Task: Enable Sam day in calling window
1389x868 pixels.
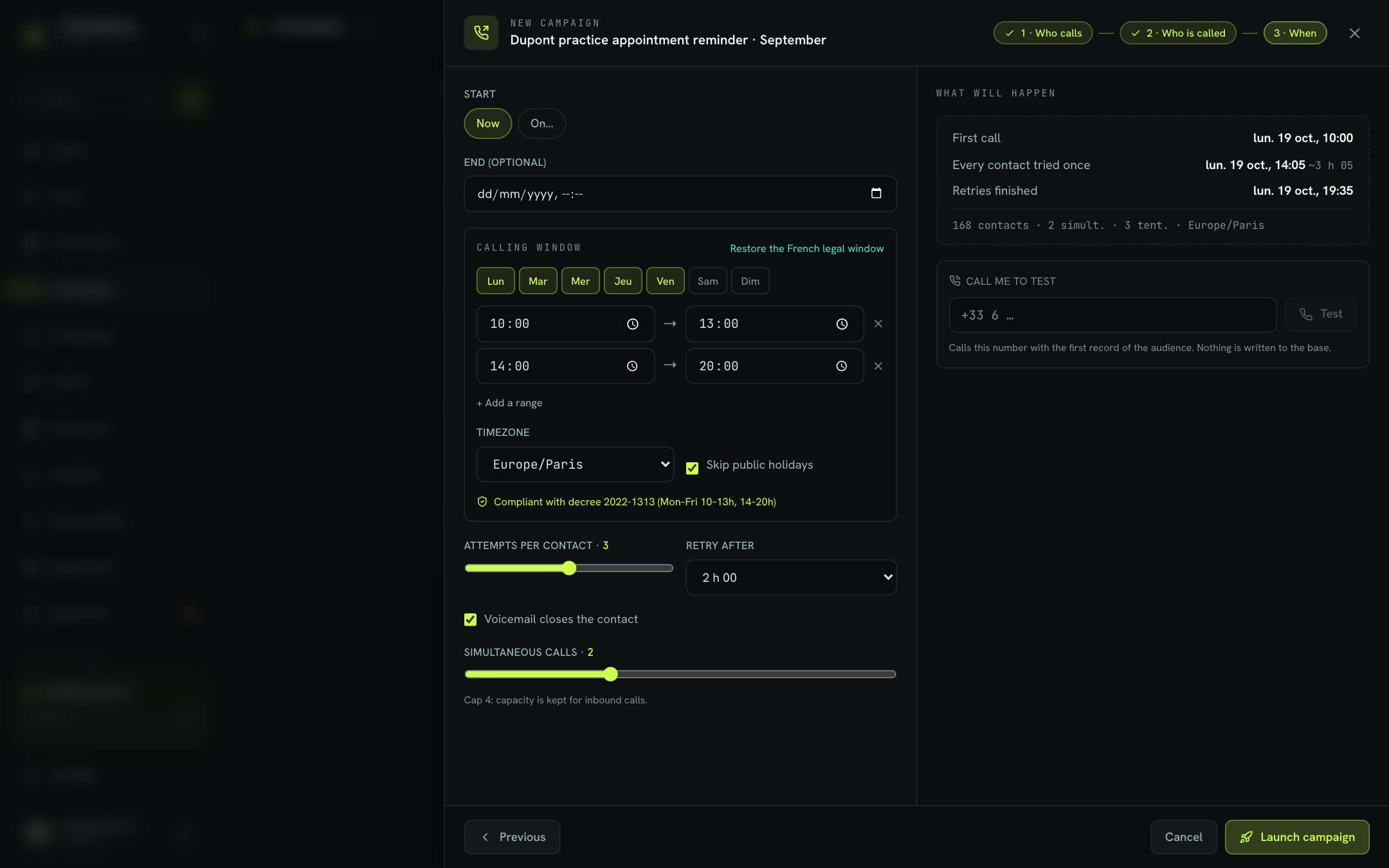Action: (707, 281)
